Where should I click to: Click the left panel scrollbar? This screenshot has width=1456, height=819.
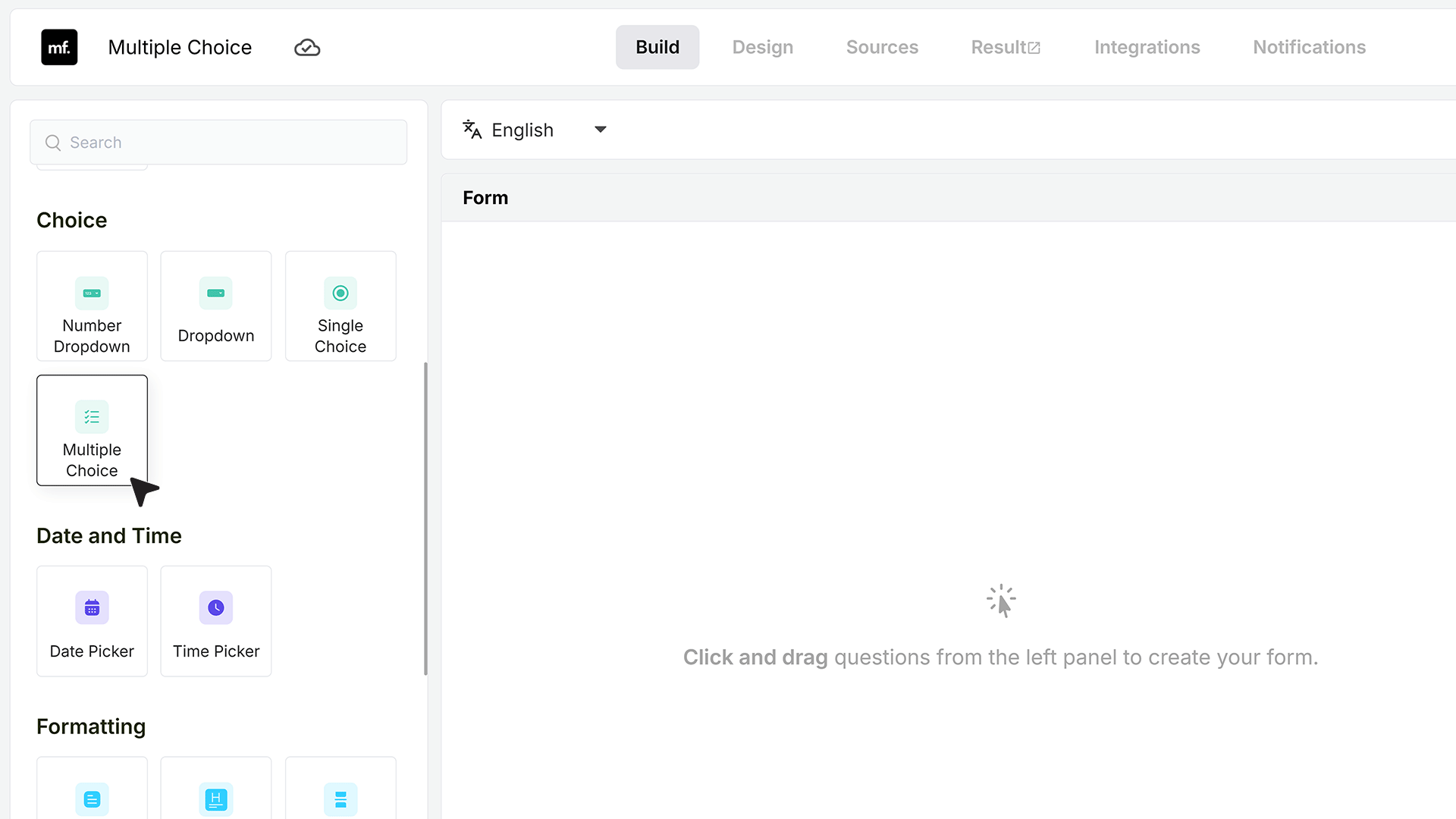425,519
